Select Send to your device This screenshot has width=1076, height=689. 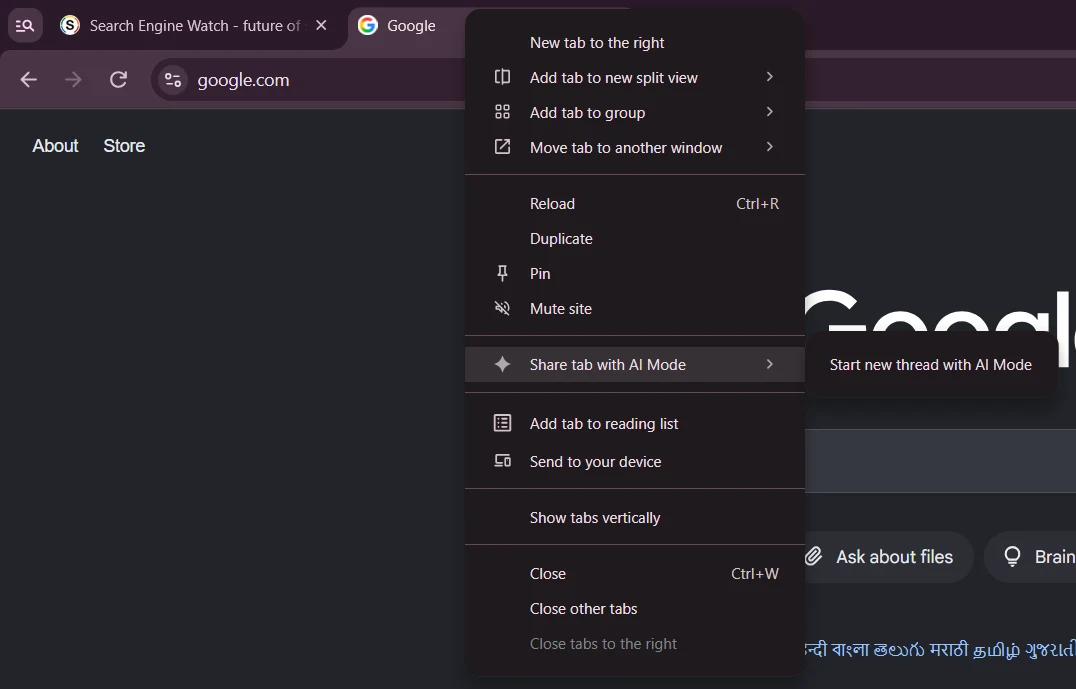coord(635,462)
